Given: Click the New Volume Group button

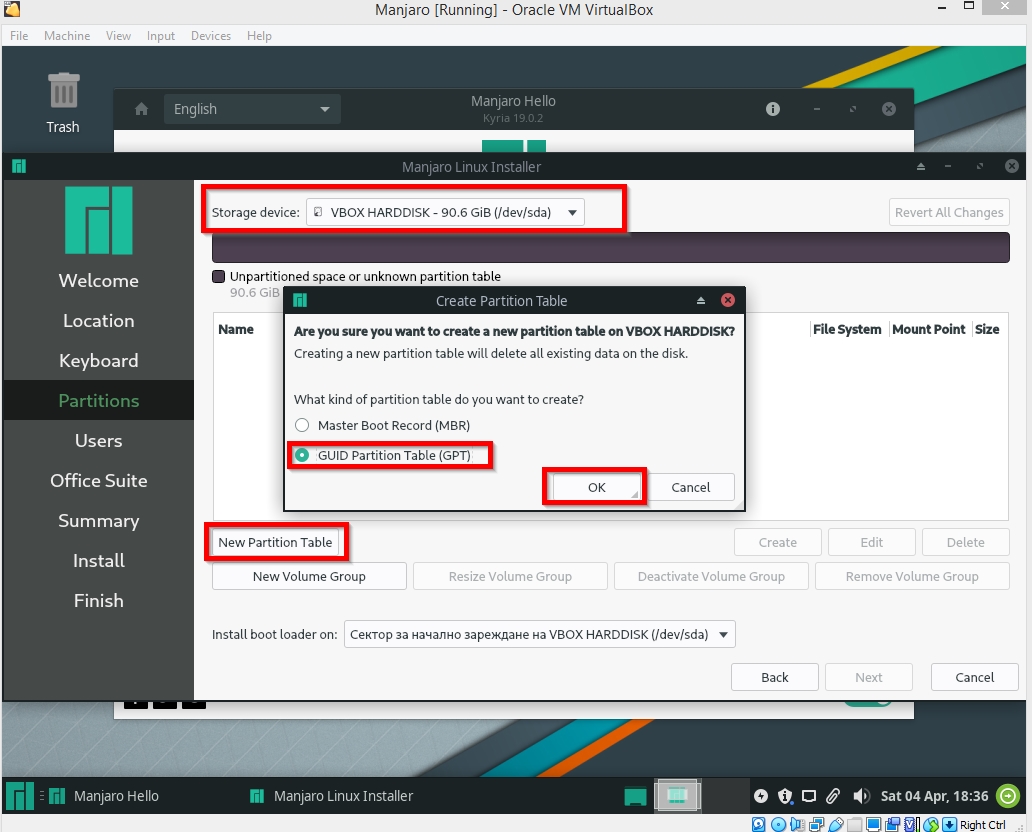Looking at the screenshot, I should (x=309, y=576).
